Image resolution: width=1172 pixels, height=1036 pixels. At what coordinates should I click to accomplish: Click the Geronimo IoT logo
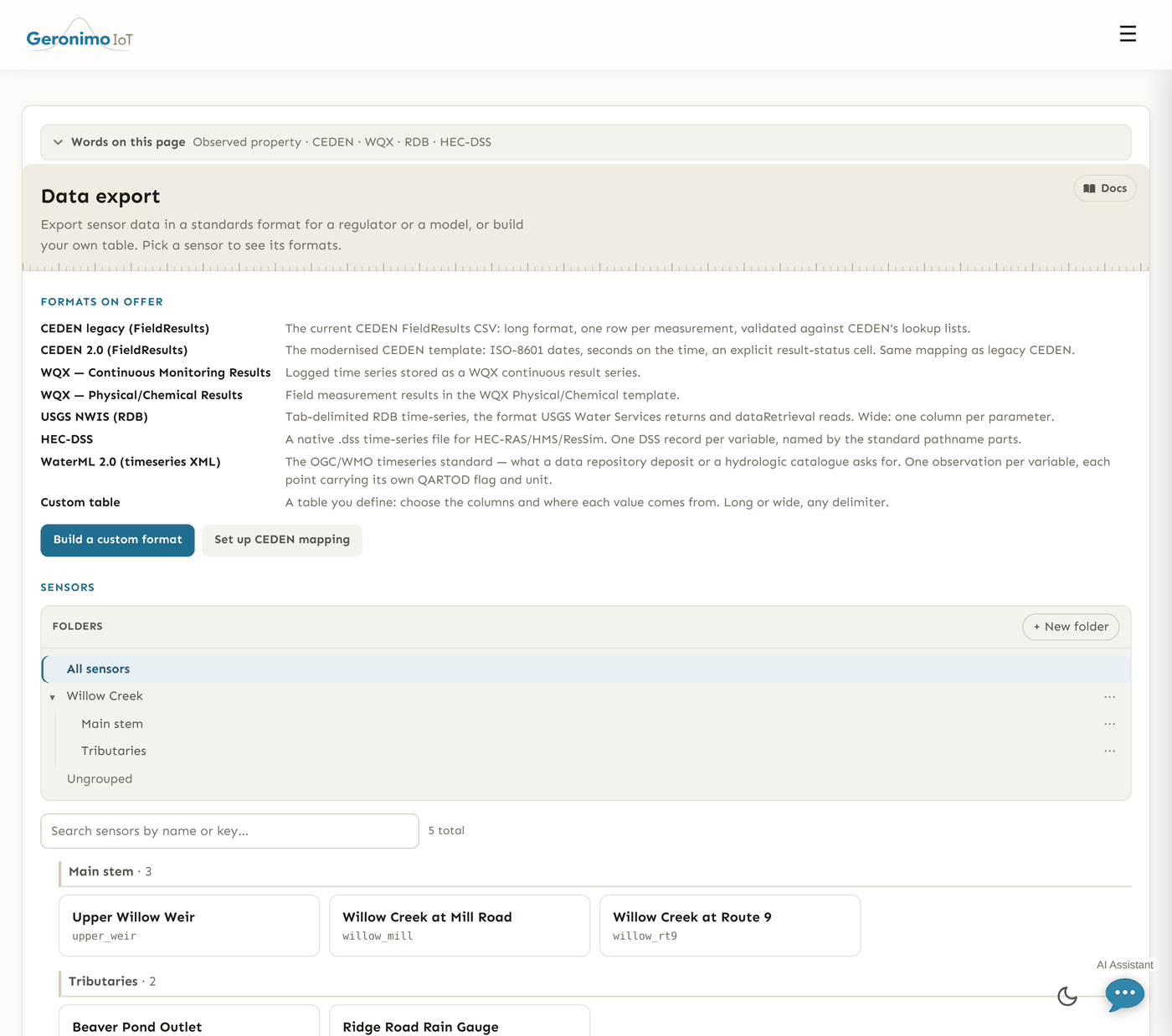coord(80,35)
